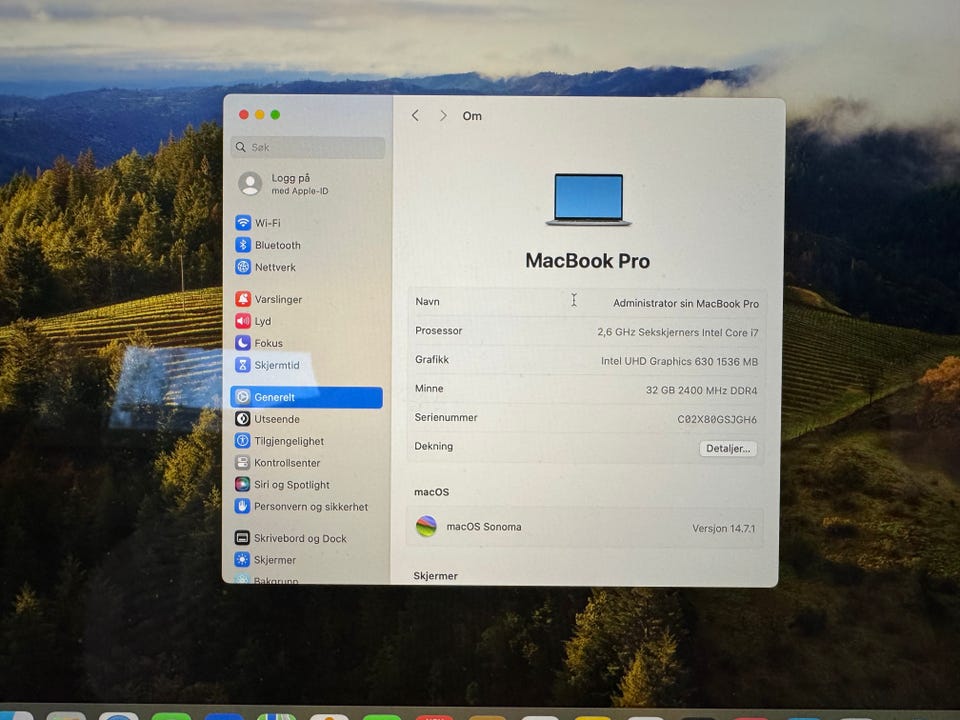Click the macOS Sonoma label
Screen dimensions: 960x720
point(484,527)
